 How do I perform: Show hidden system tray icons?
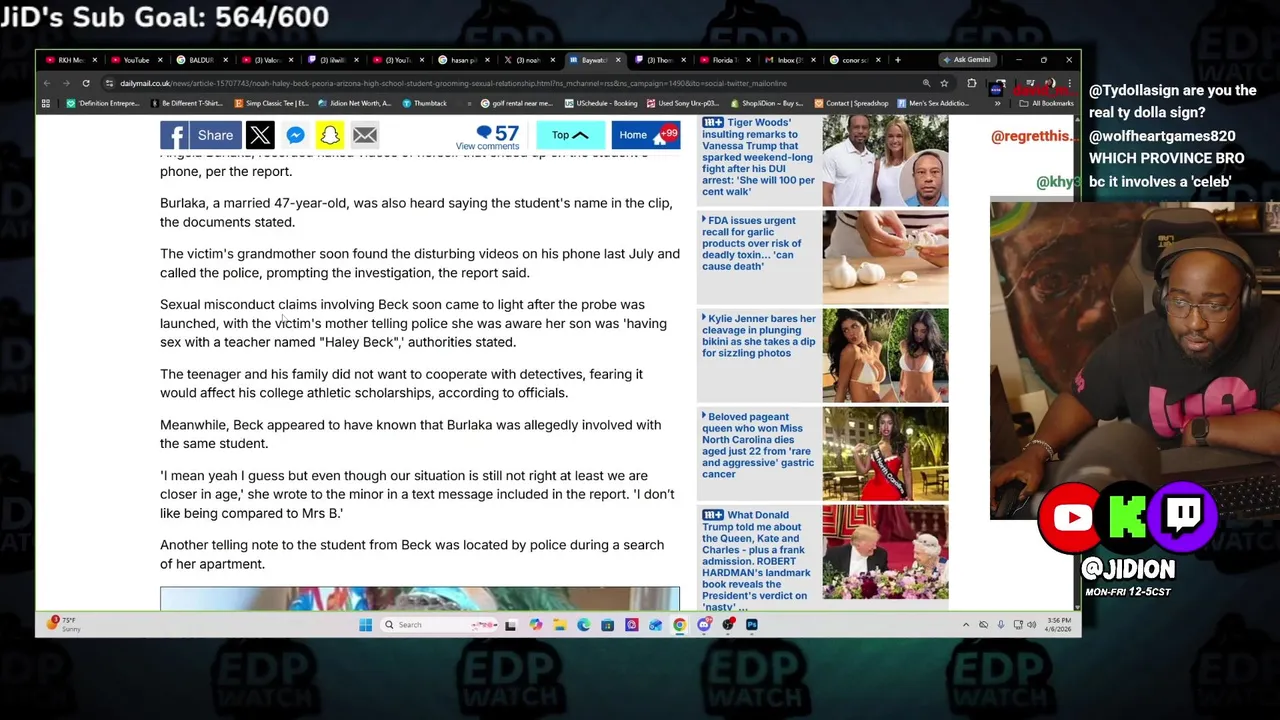(966, 625)
